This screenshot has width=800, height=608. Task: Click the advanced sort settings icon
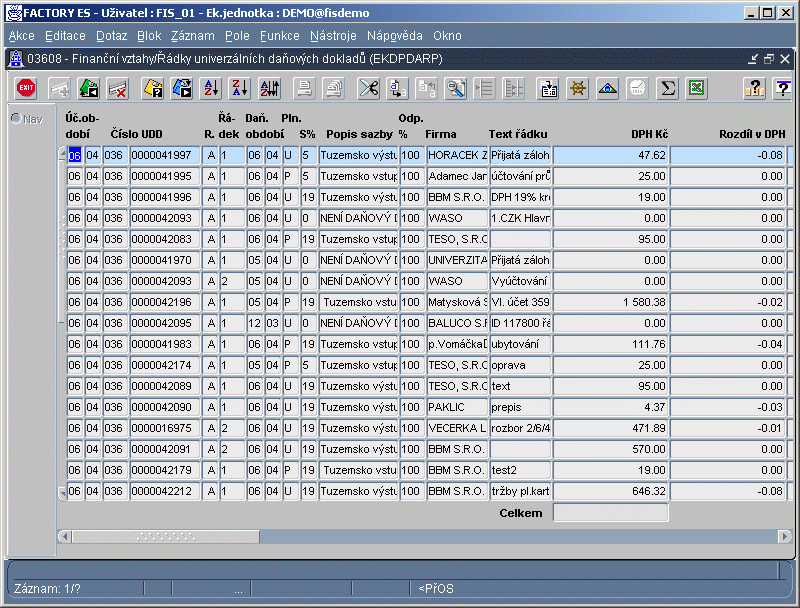click(x=270, y=88)
